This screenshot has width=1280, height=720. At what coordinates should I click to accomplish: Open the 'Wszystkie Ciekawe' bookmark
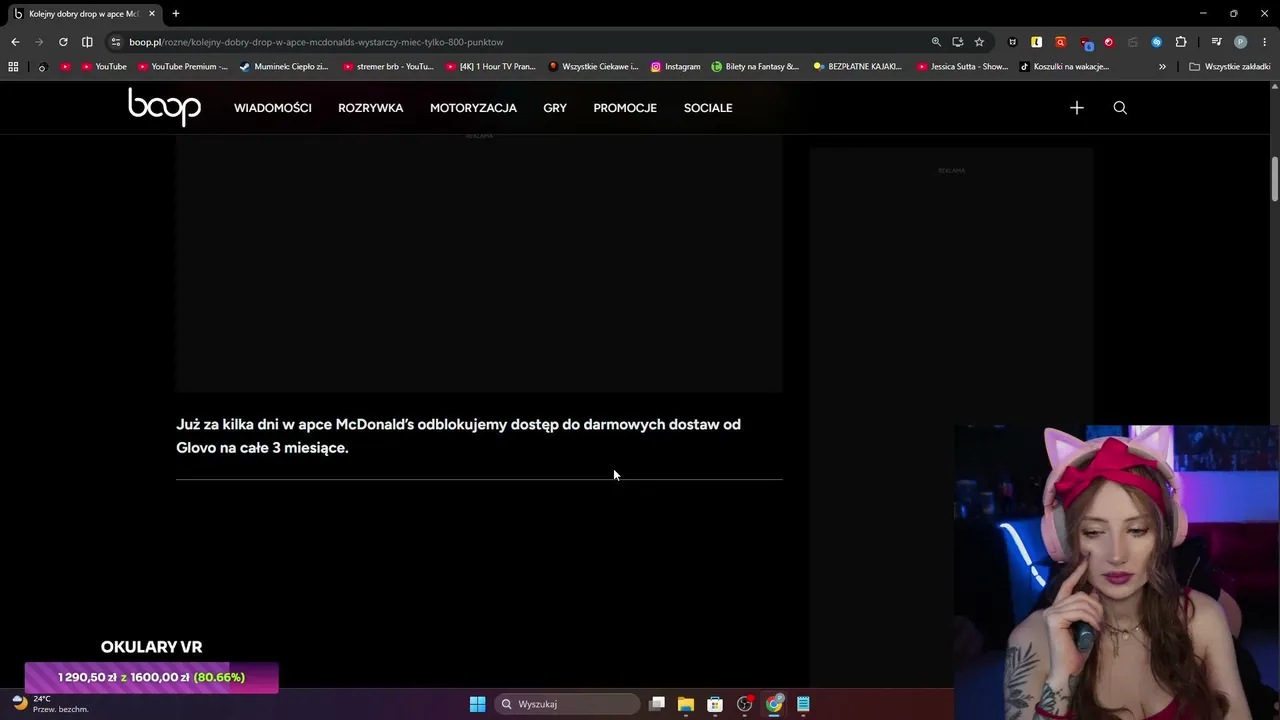pos(594,67)
